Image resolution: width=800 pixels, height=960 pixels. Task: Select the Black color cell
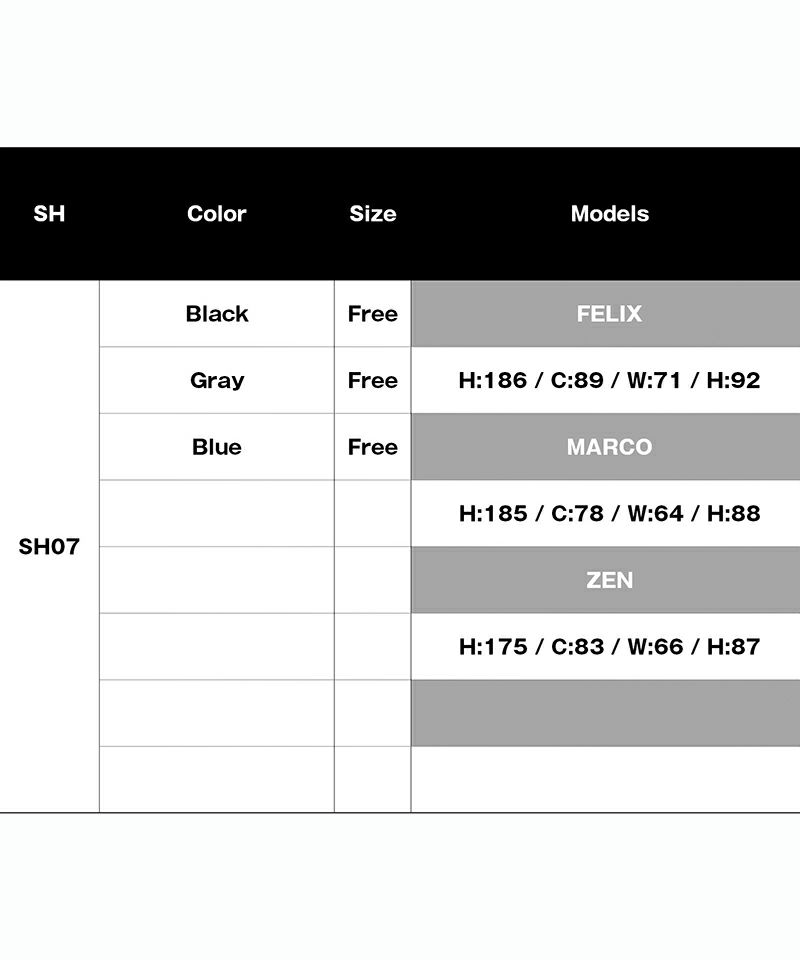216,314
